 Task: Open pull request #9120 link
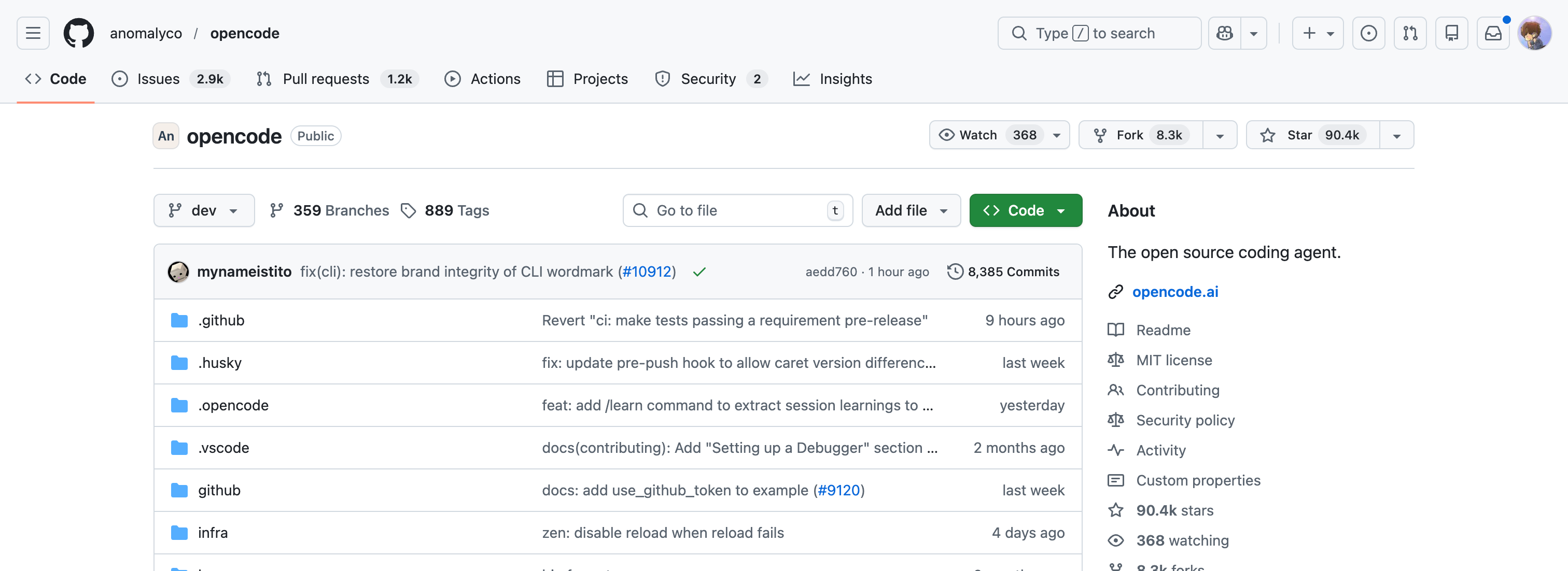point(838,491)
